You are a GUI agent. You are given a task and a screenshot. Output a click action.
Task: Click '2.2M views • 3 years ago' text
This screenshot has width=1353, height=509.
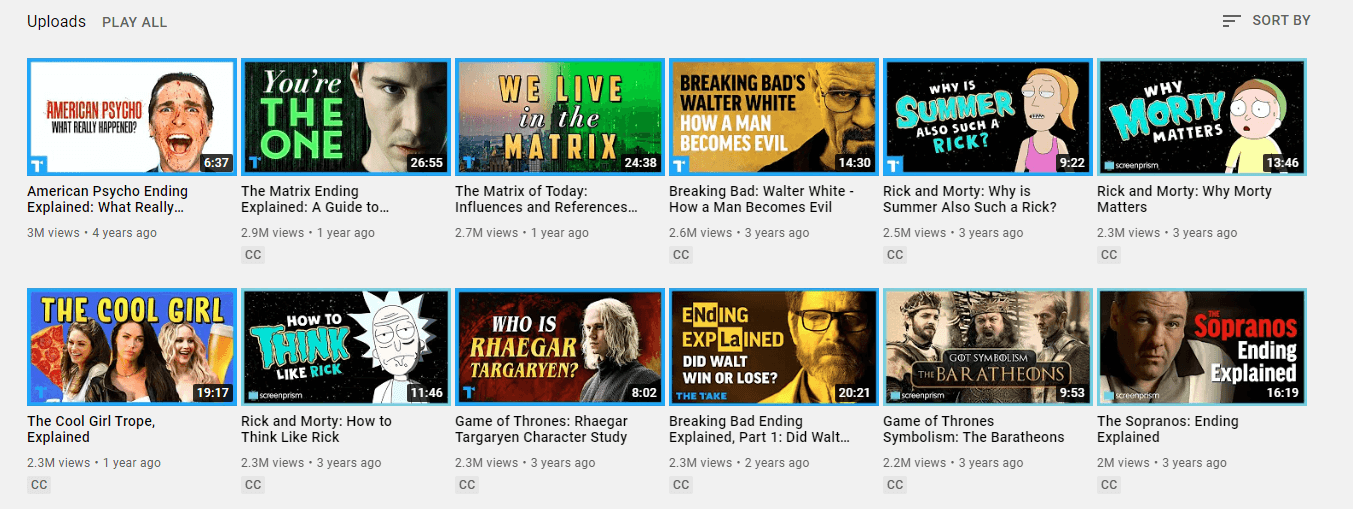coord(953,463)
